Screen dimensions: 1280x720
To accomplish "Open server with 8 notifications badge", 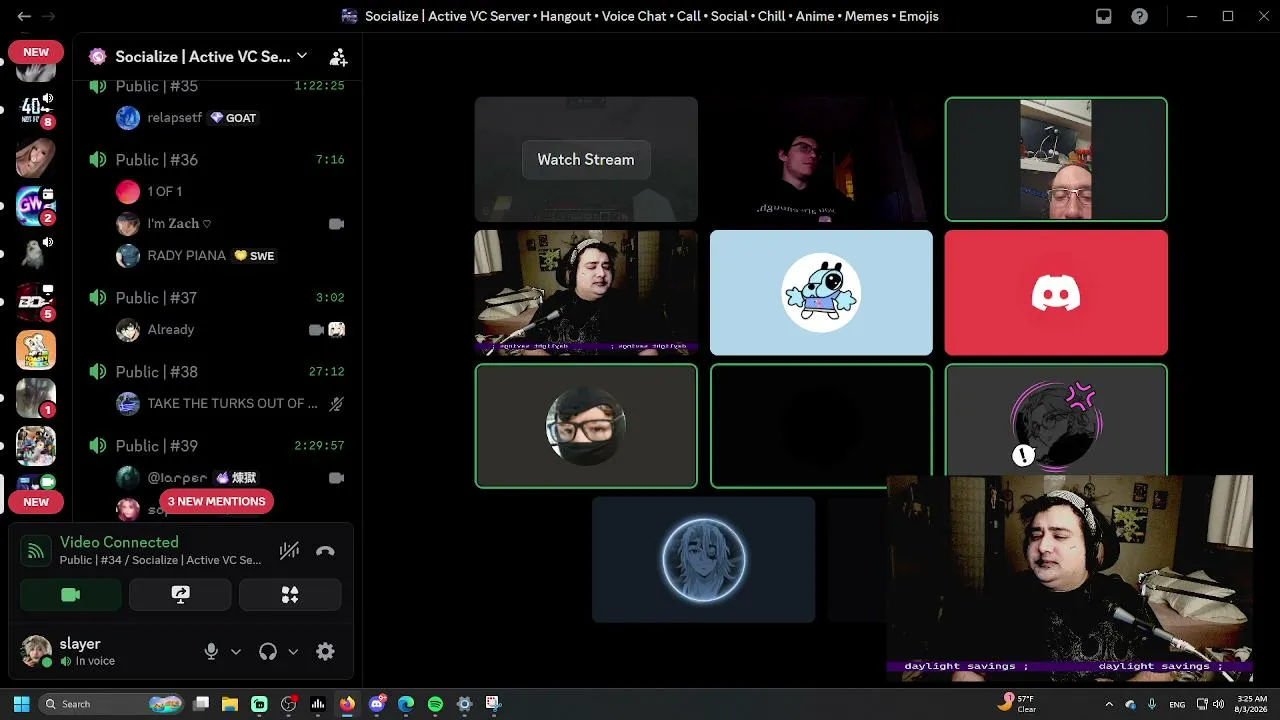I will pos(36,109).
